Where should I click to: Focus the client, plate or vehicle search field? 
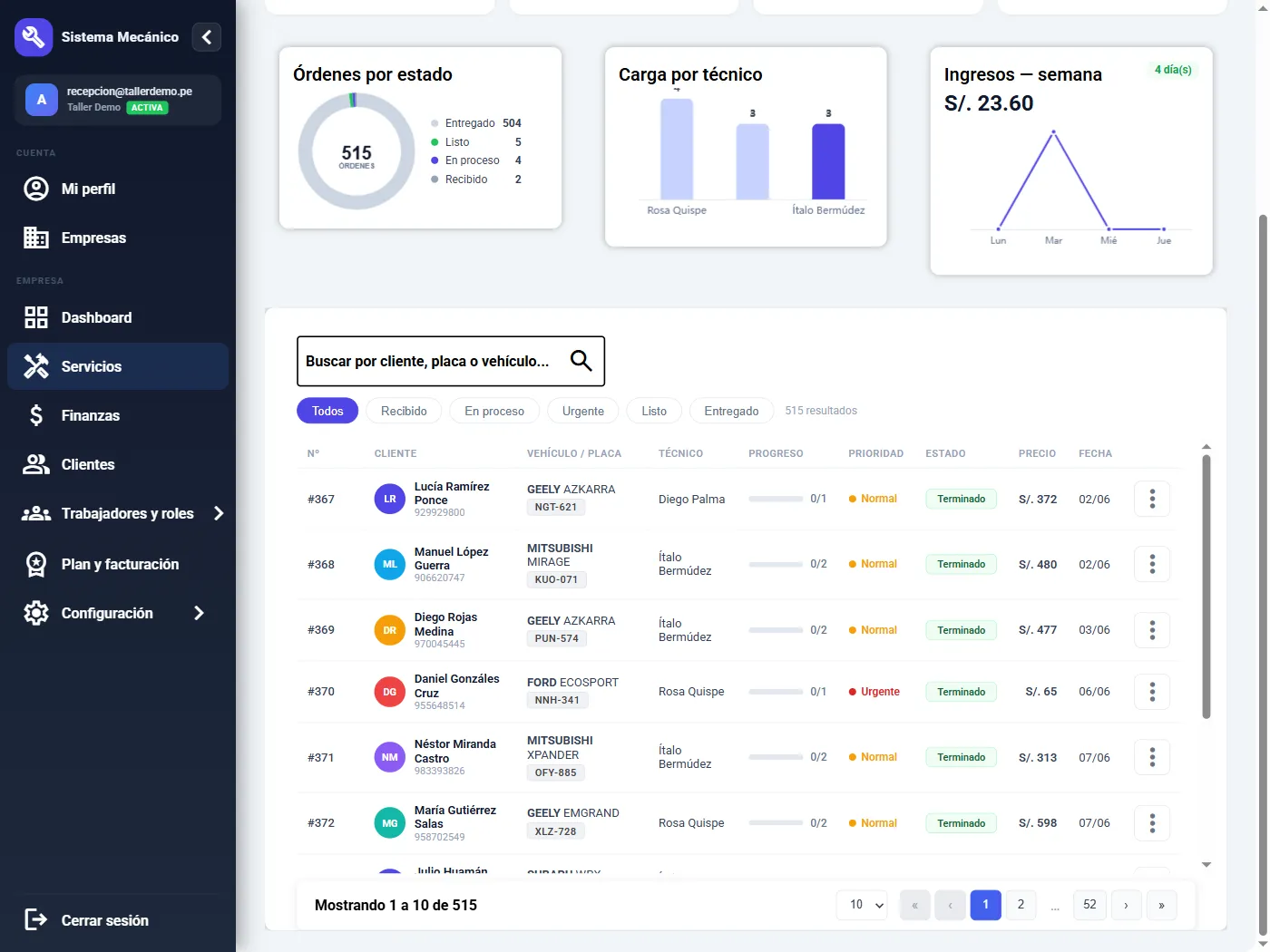451,361
